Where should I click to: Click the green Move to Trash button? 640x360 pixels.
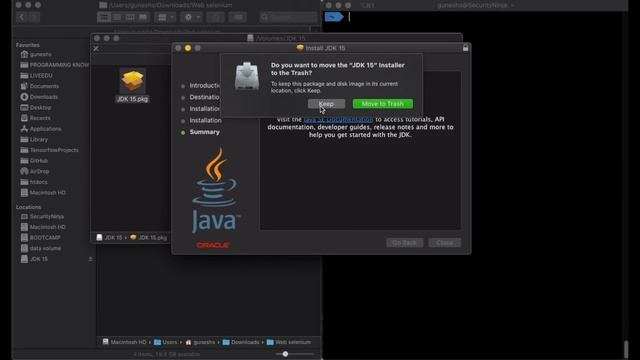click(x=382, y=104)
